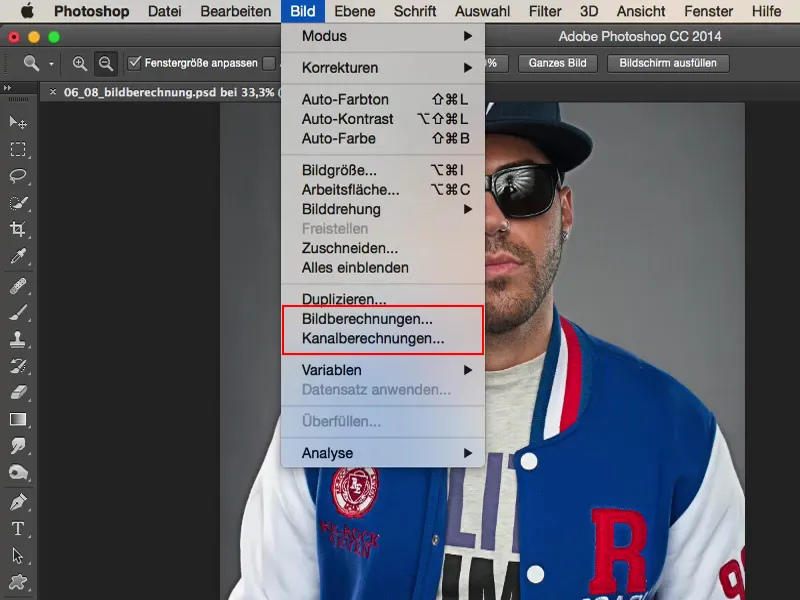Select the Pen tool

[x=18, y=503]
